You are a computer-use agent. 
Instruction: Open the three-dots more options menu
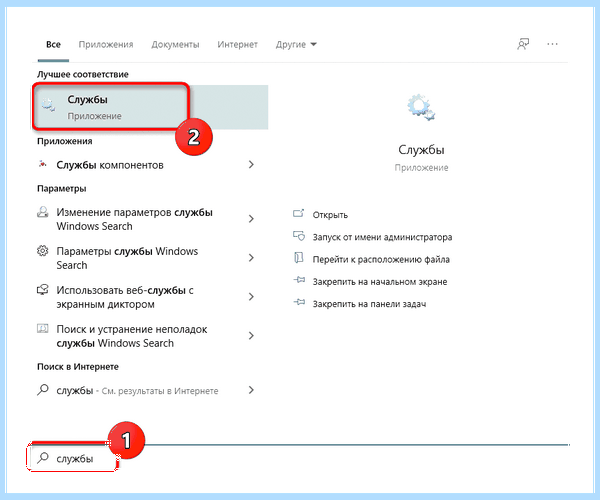click(552, 44)
